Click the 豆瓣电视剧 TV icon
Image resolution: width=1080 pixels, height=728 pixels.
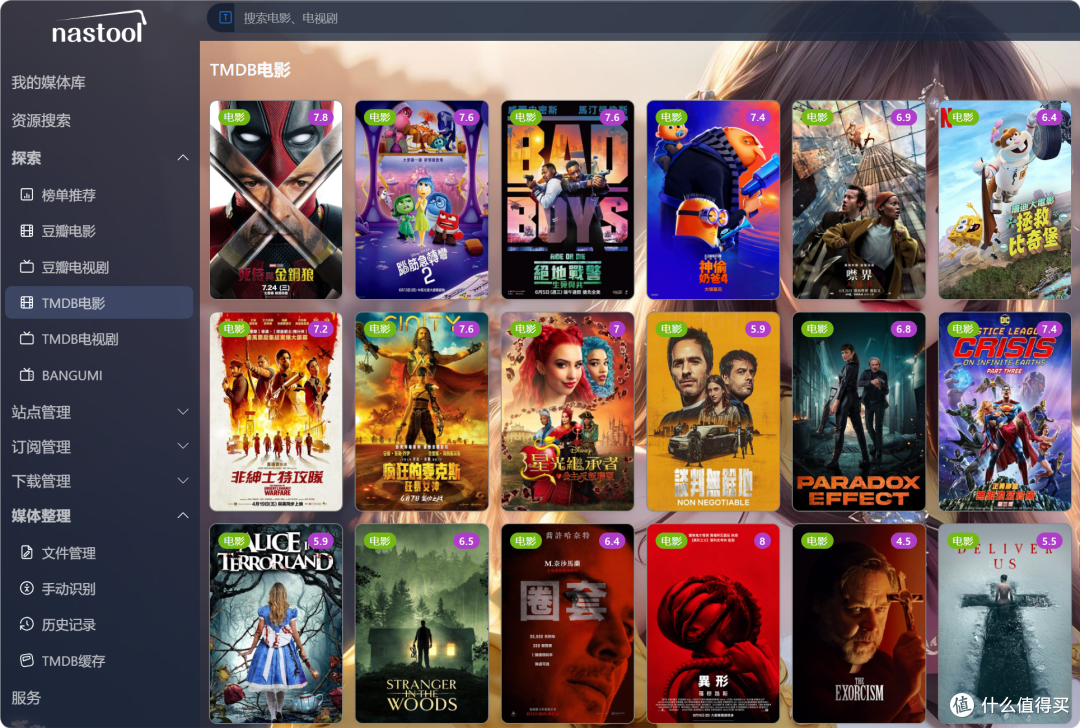point(27,267)
